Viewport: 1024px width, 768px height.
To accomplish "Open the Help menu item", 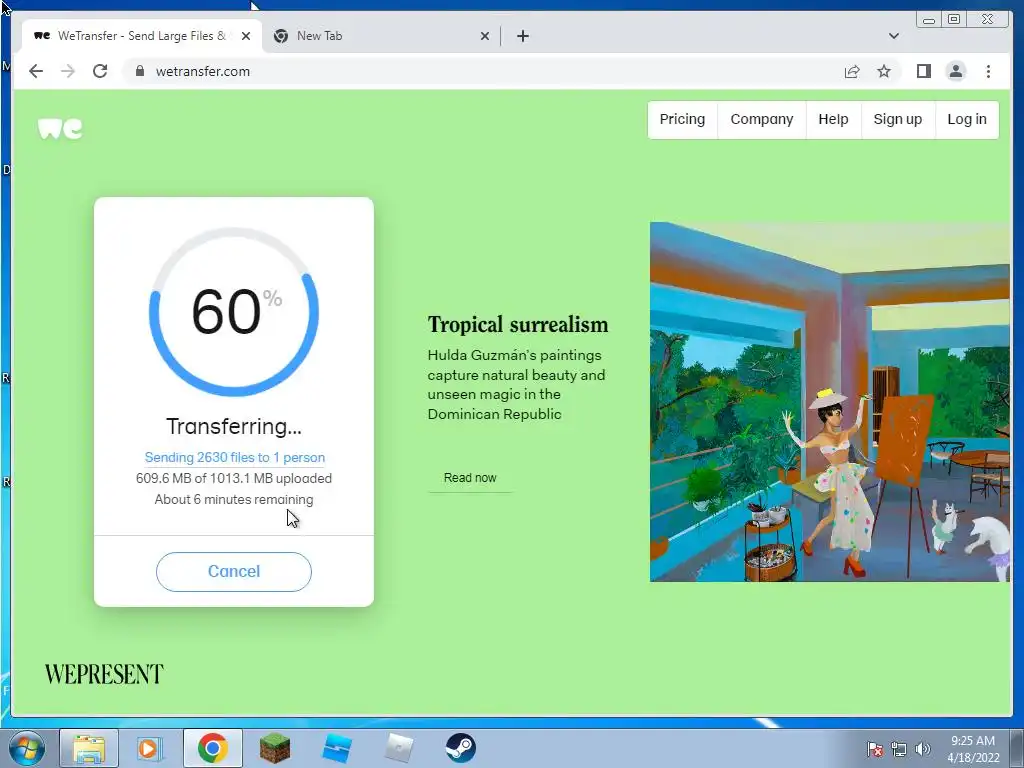I will point(833,120).
